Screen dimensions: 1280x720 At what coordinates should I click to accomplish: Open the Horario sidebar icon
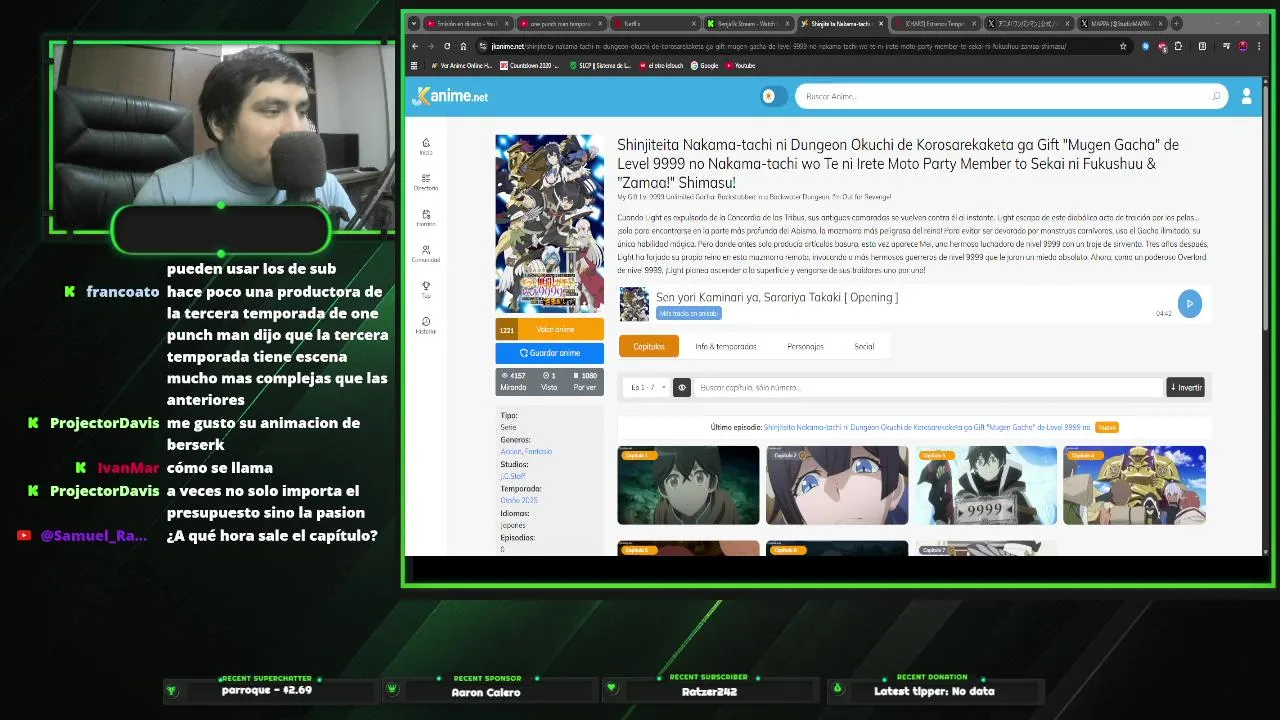click(x=426, y=218)
